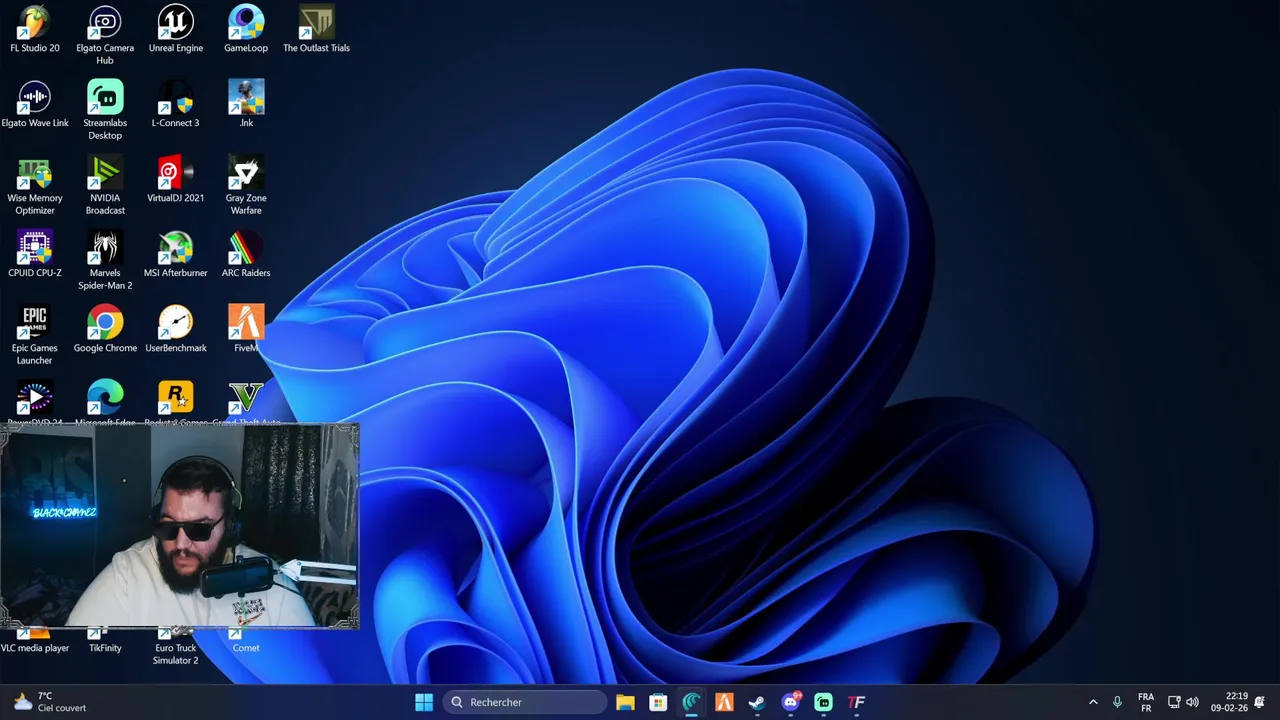The height and width of the screenshot is (720, 1280).
Task: Open File Explorer from the taskbar
Action: click(625, 702)
